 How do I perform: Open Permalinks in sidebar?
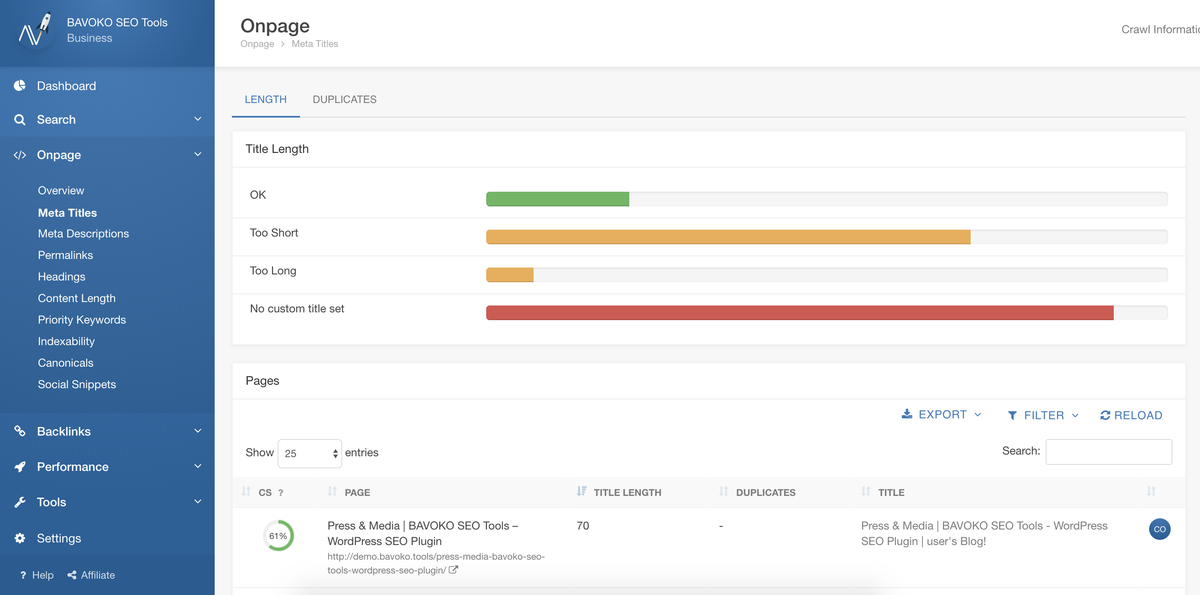65,255
